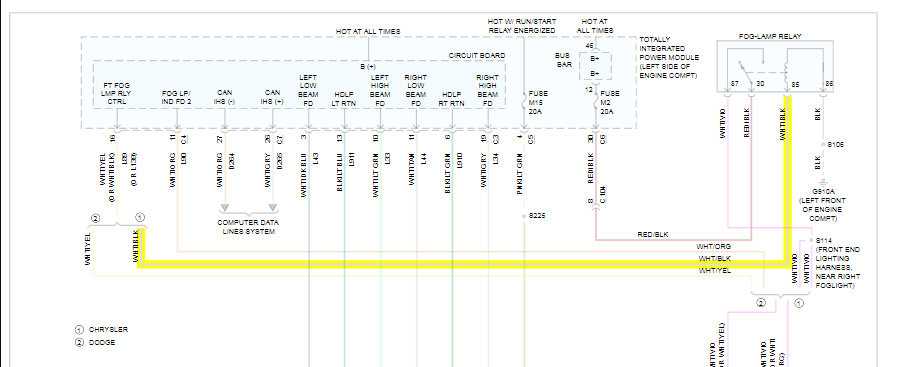Click the CAN IHS (-) label

[x=224, y=97]
